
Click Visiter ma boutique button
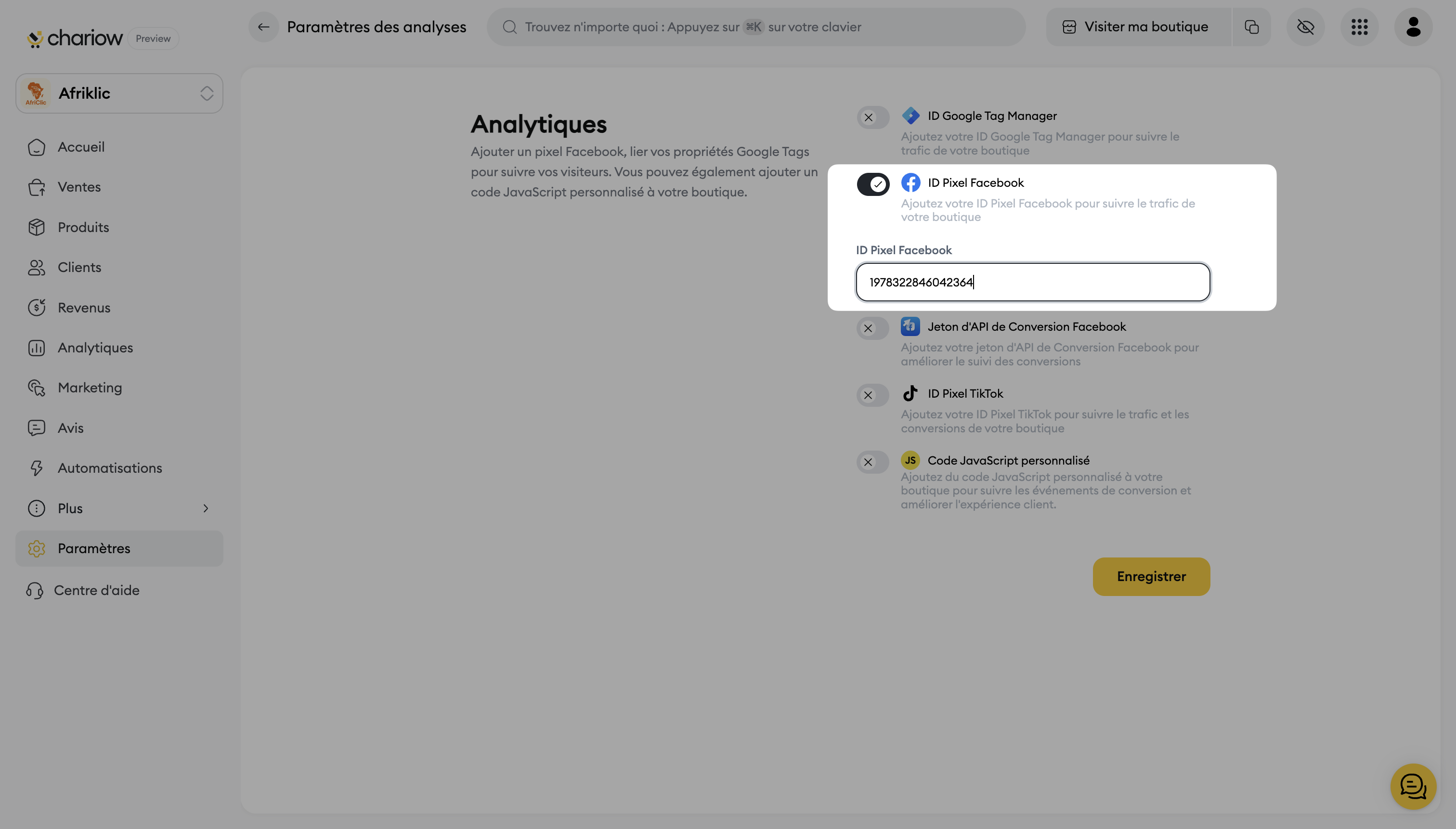[1138, 27]
